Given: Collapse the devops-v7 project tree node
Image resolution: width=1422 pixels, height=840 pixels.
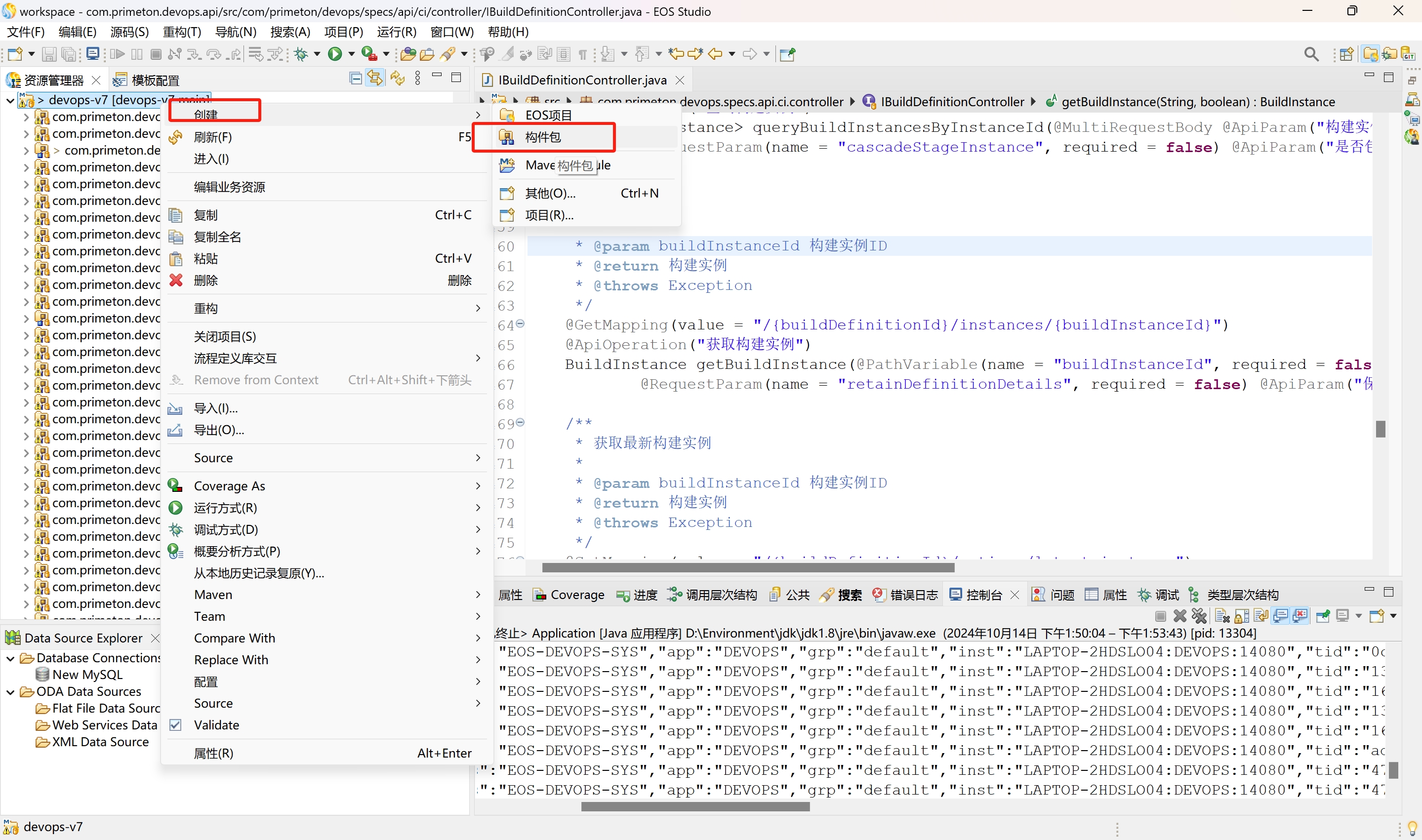Looking at the screenshot, I should pyautogui.click(x=9, y=100).
